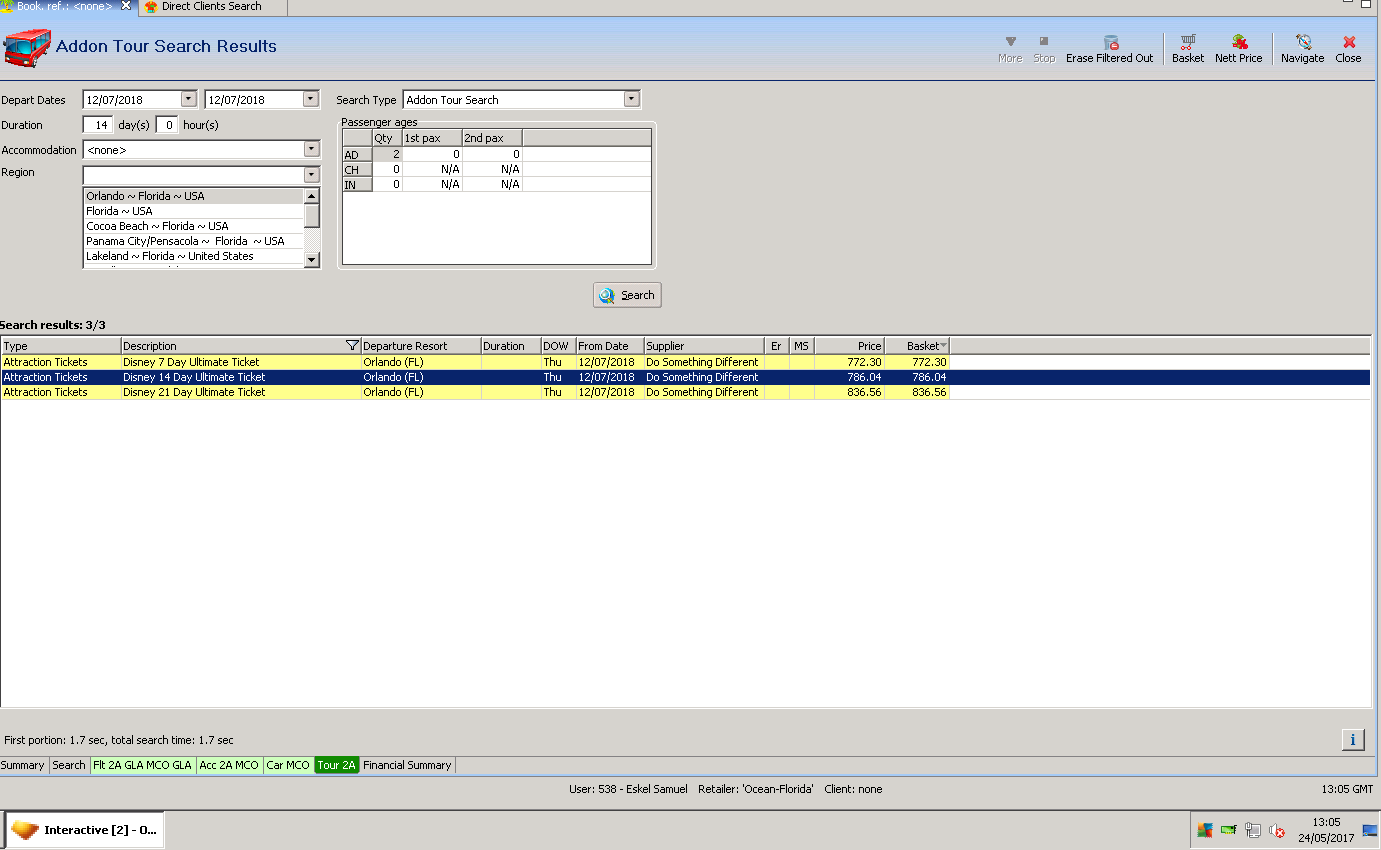This screenshot has width=1381, height=850.
Task: Select Florida ~ USA in region list
Action: (x=193, y=211)
